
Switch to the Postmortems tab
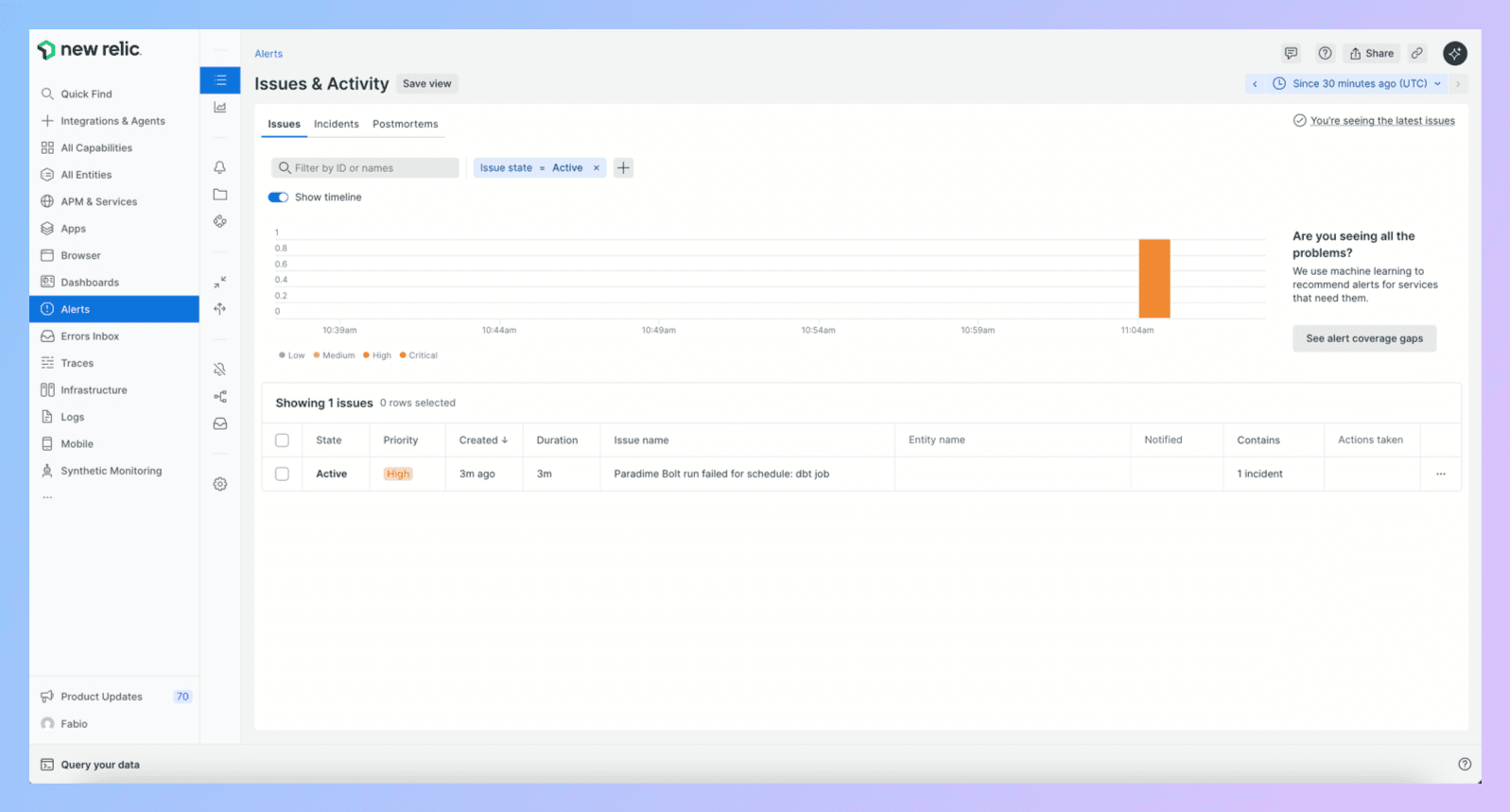(405, 124)
